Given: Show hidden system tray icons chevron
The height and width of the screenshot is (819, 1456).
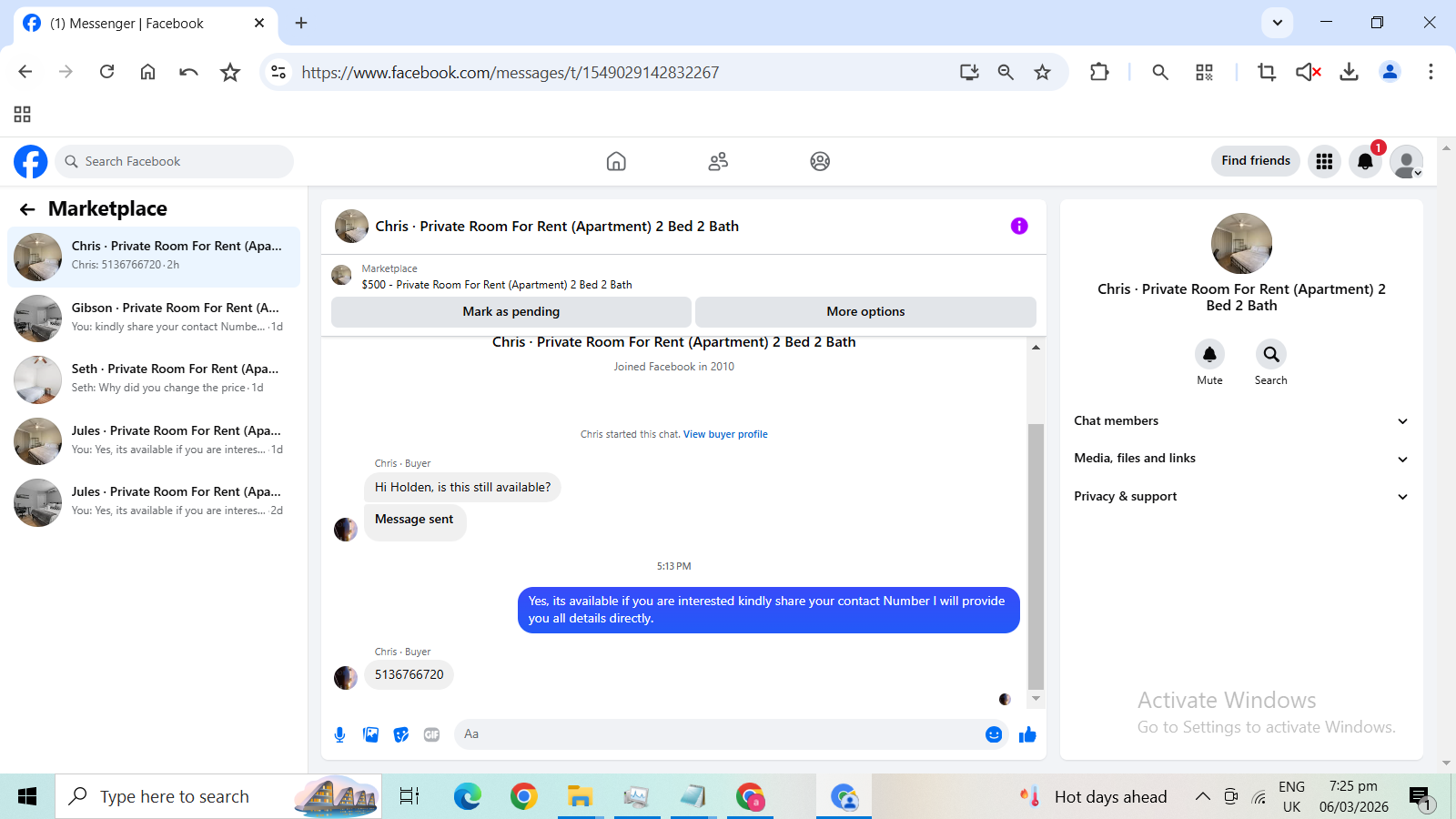Looking at the screenshot, I should pyautogui.click(x=1202, y=797).
